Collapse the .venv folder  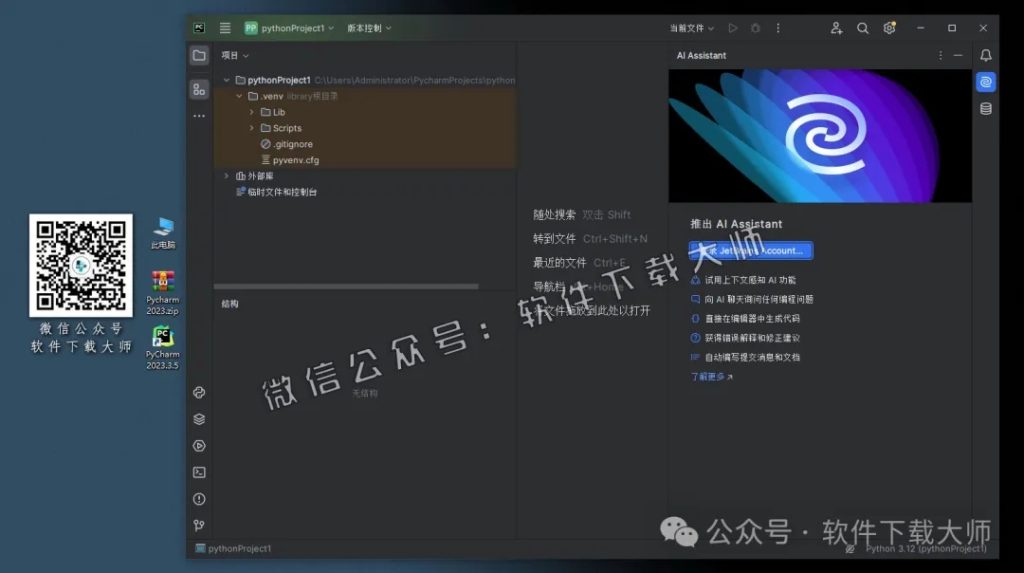239,96
